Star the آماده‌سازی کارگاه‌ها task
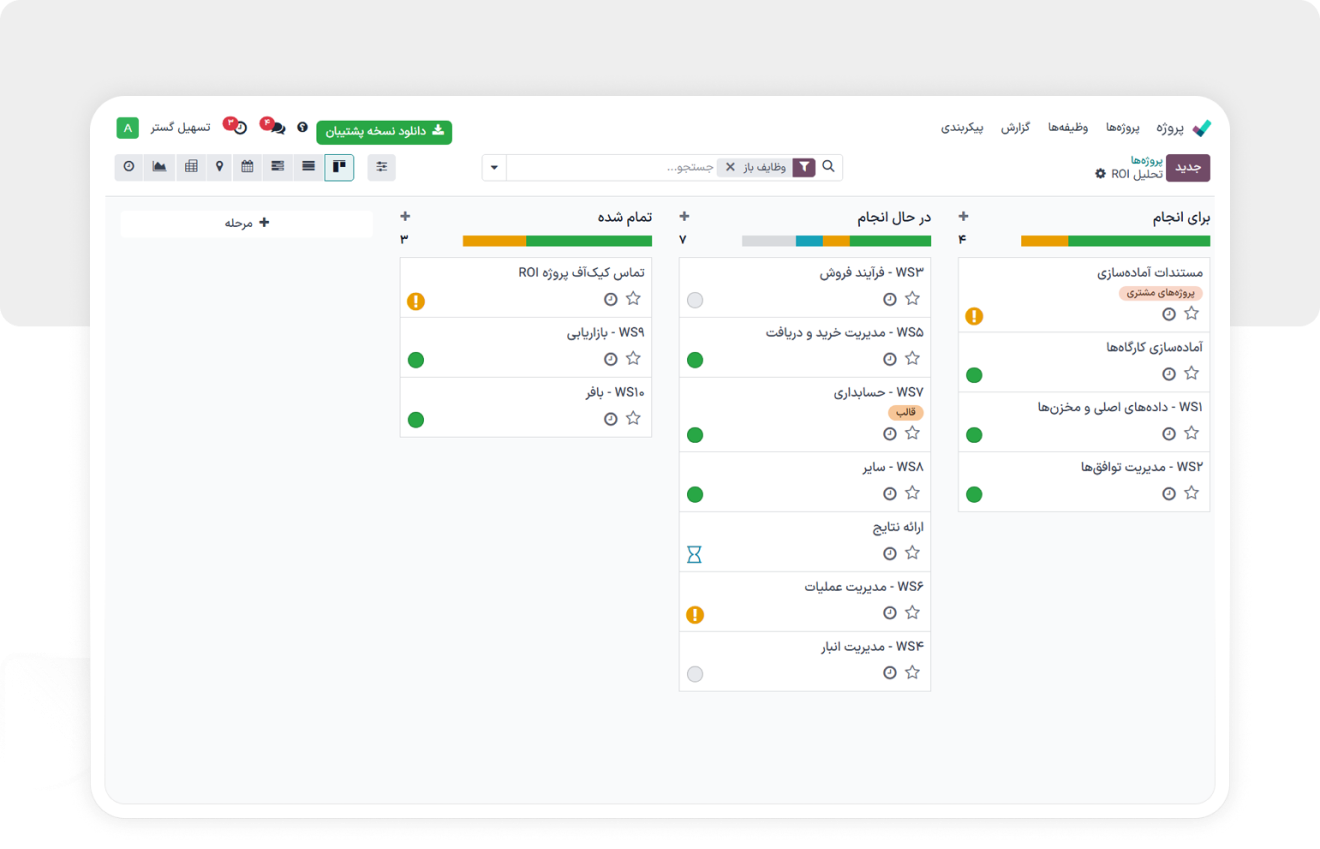The height and width of the screenshot is (849, 1320). (1191, 373)
